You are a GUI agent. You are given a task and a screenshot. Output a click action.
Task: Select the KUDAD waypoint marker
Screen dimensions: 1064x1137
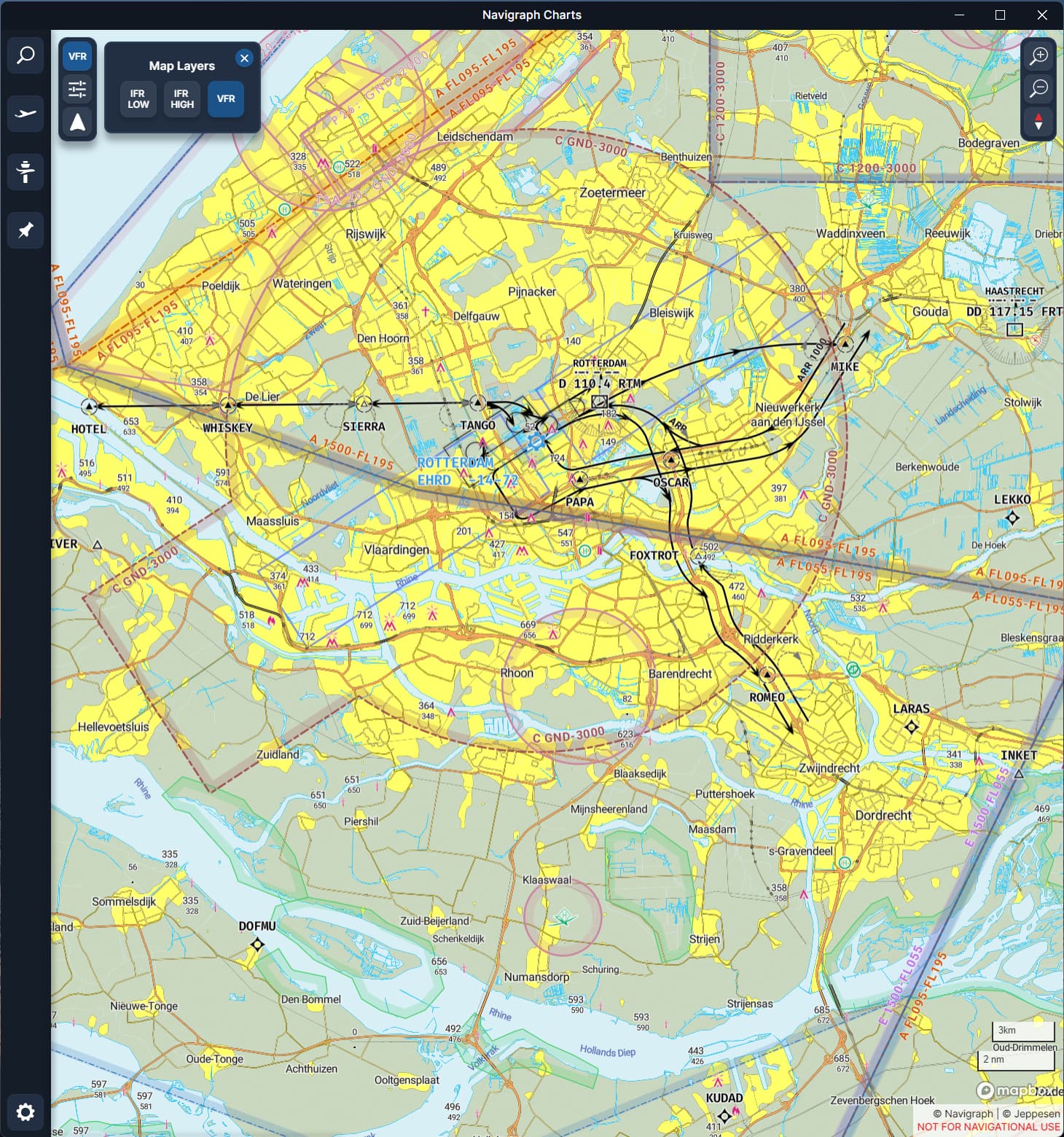pos(724,1116)
